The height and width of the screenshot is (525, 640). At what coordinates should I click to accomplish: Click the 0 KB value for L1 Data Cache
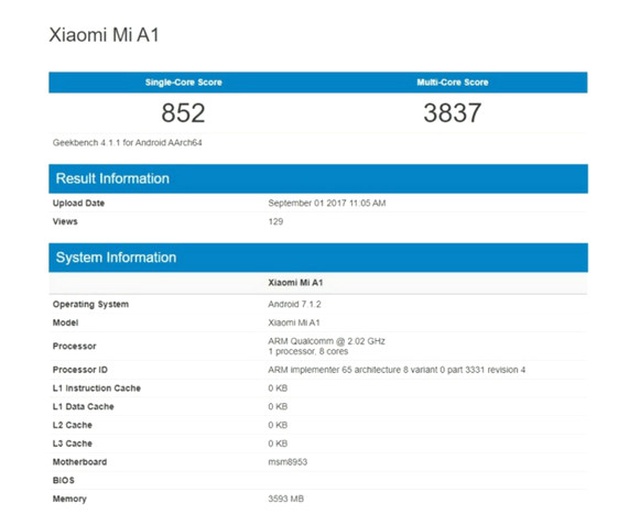(x=278, y=407)
